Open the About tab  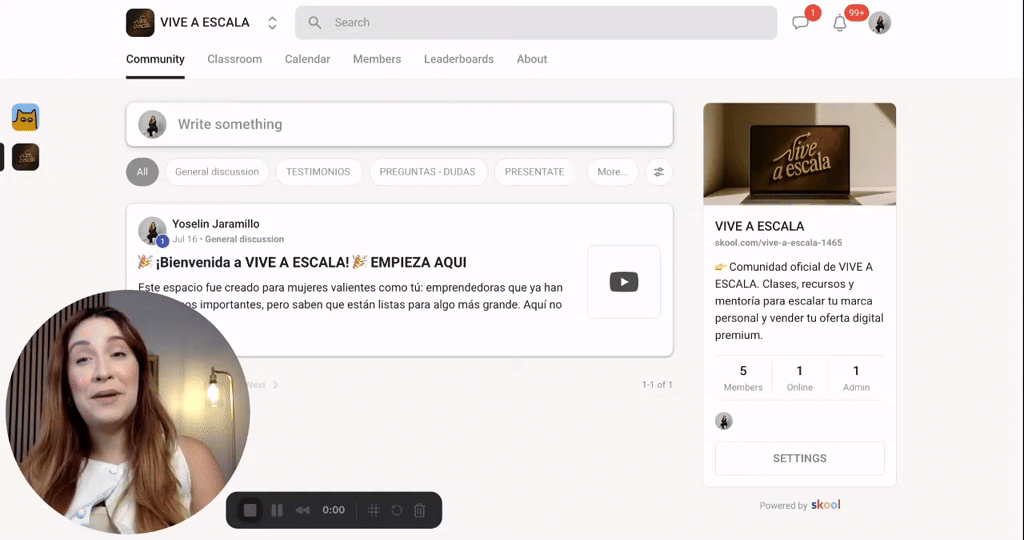(532, 59)
